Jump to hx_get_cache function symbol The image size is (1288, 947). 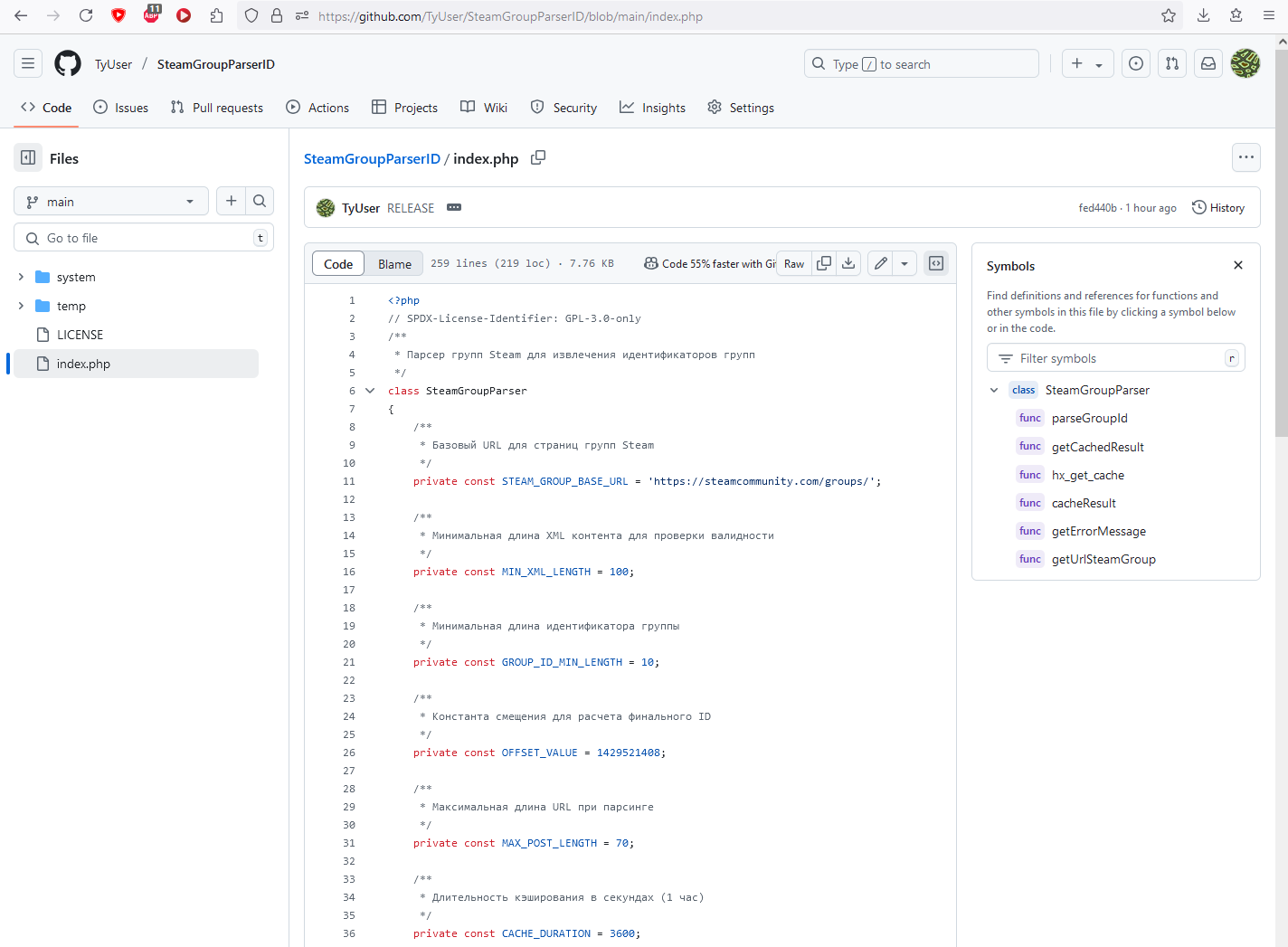coord(1087,475)
